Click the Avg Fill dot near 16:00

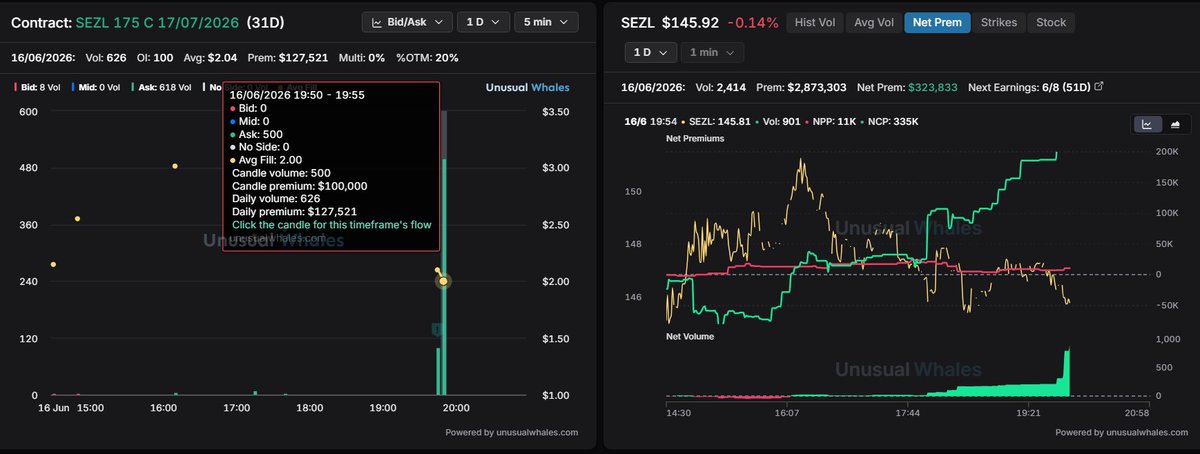(x=175, y=166)
